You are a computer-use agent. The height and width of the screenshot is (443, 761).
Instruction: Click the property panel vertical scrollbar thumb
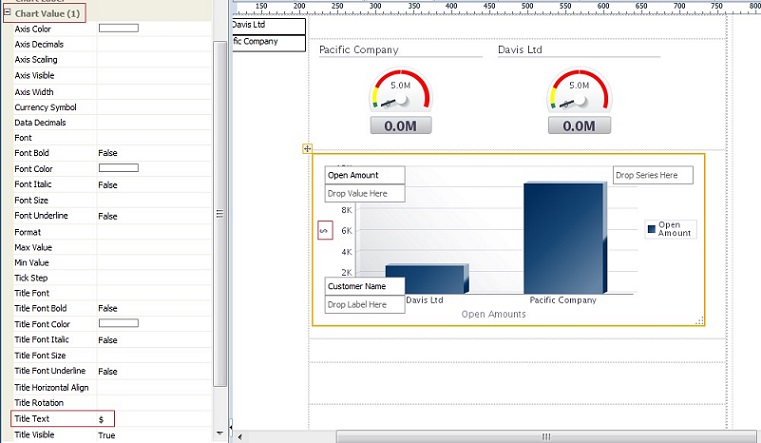pos(220,213)
